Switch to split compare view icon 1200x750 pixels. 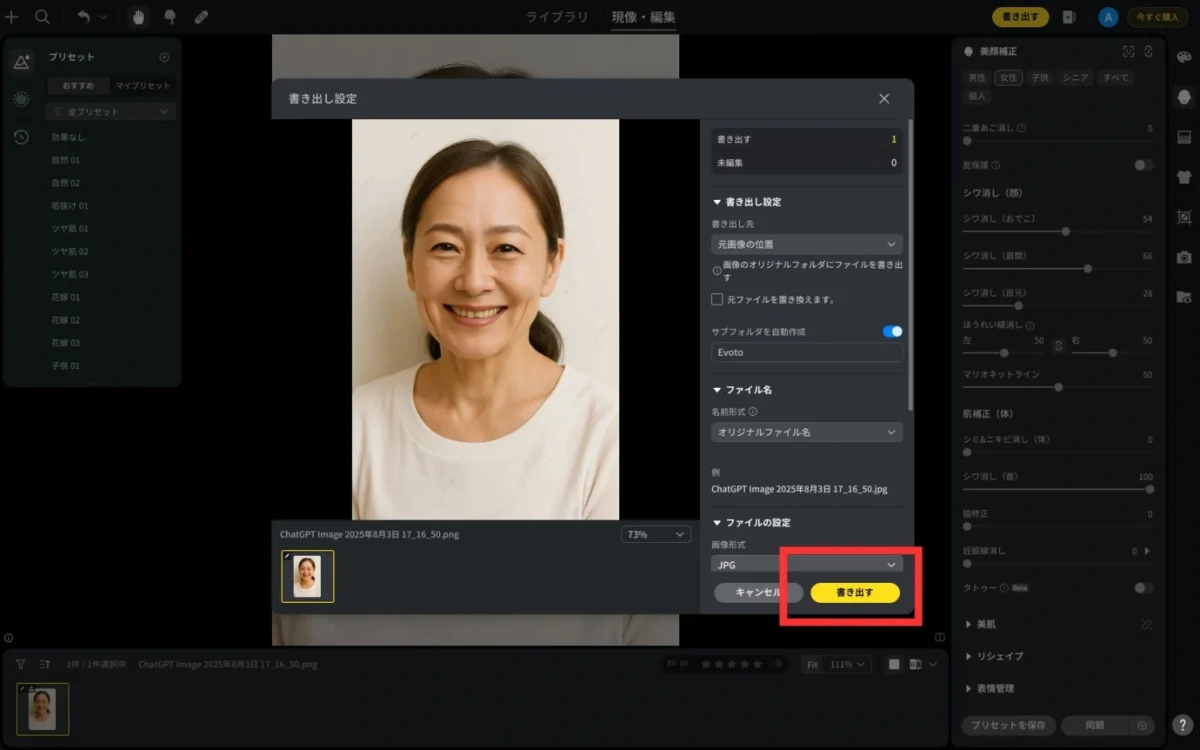915,665
